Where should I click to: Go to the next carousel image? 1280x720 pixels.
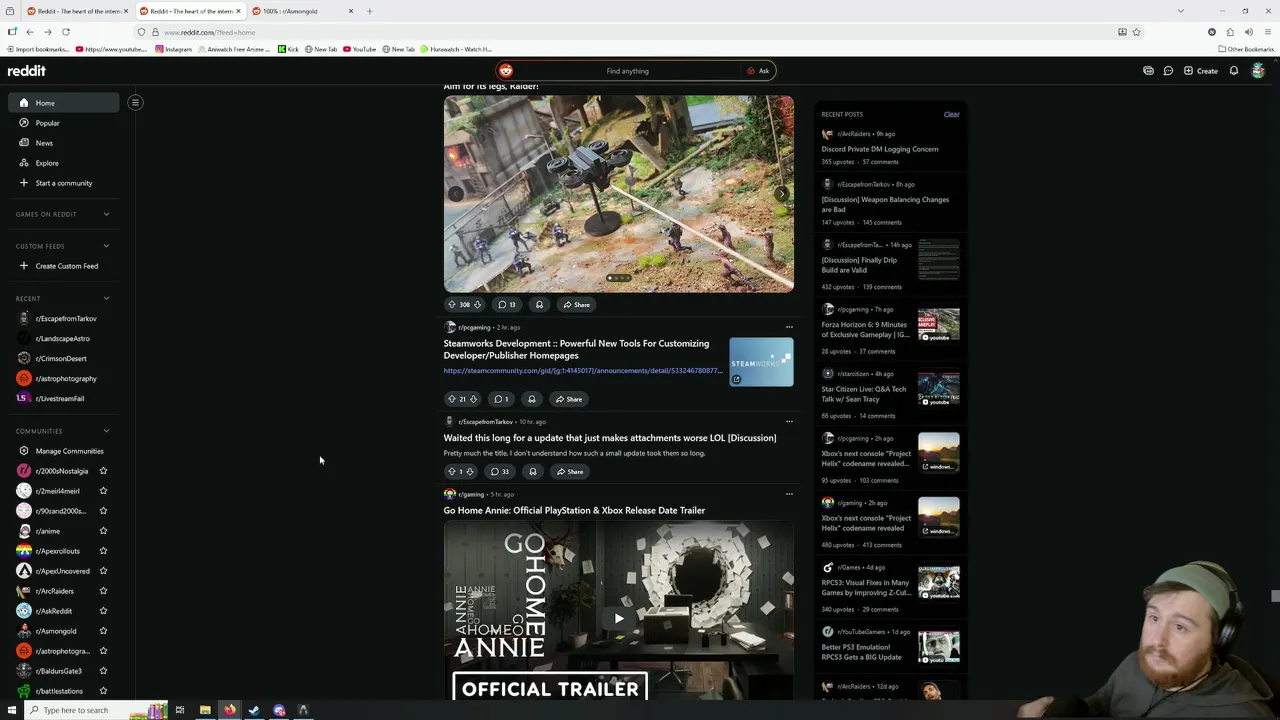781,194
